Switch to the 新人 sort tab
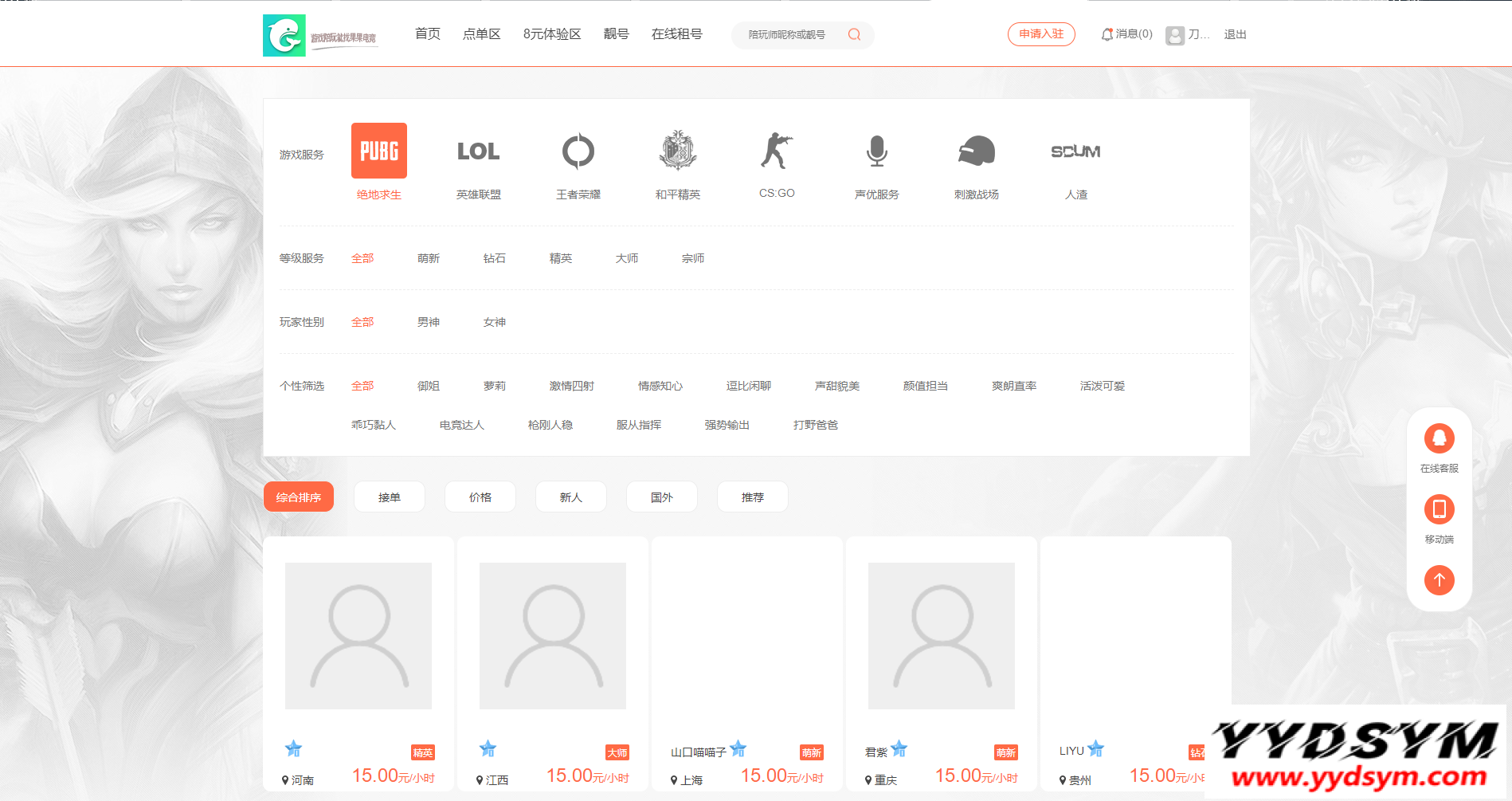The width and height of the screenshot is (1512, 801). [570, 497]
